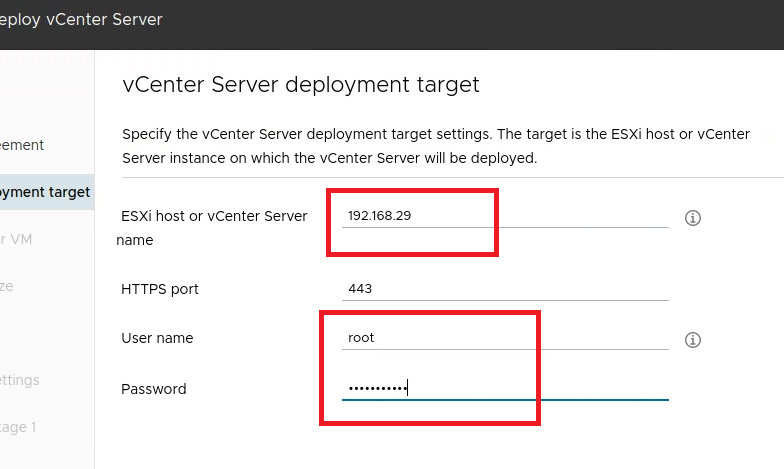Image resolution: width=784 pixels, height=469 pixels.
Task: Click the 'Specify the vCenter Server deployment' description text
Action: pos(436,146)
